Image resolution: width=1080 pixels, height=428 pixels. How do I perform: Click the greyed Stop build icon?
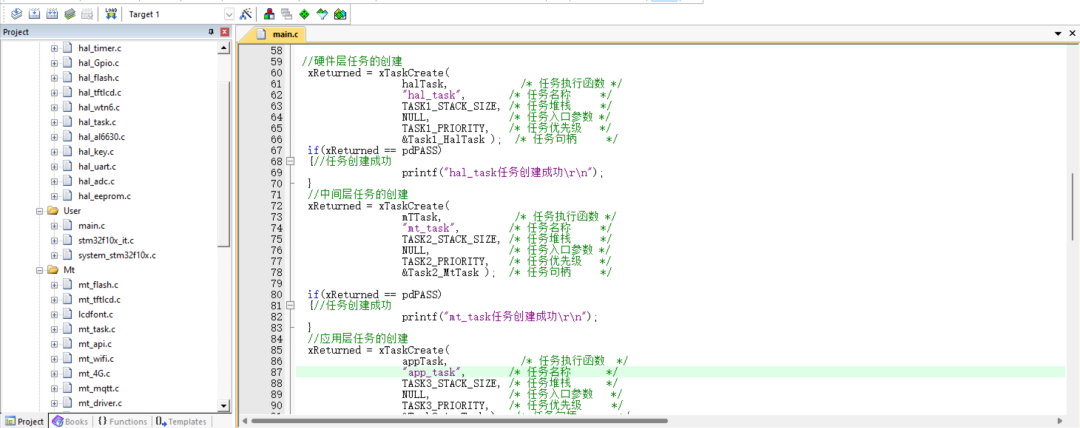tap(87, 14)
